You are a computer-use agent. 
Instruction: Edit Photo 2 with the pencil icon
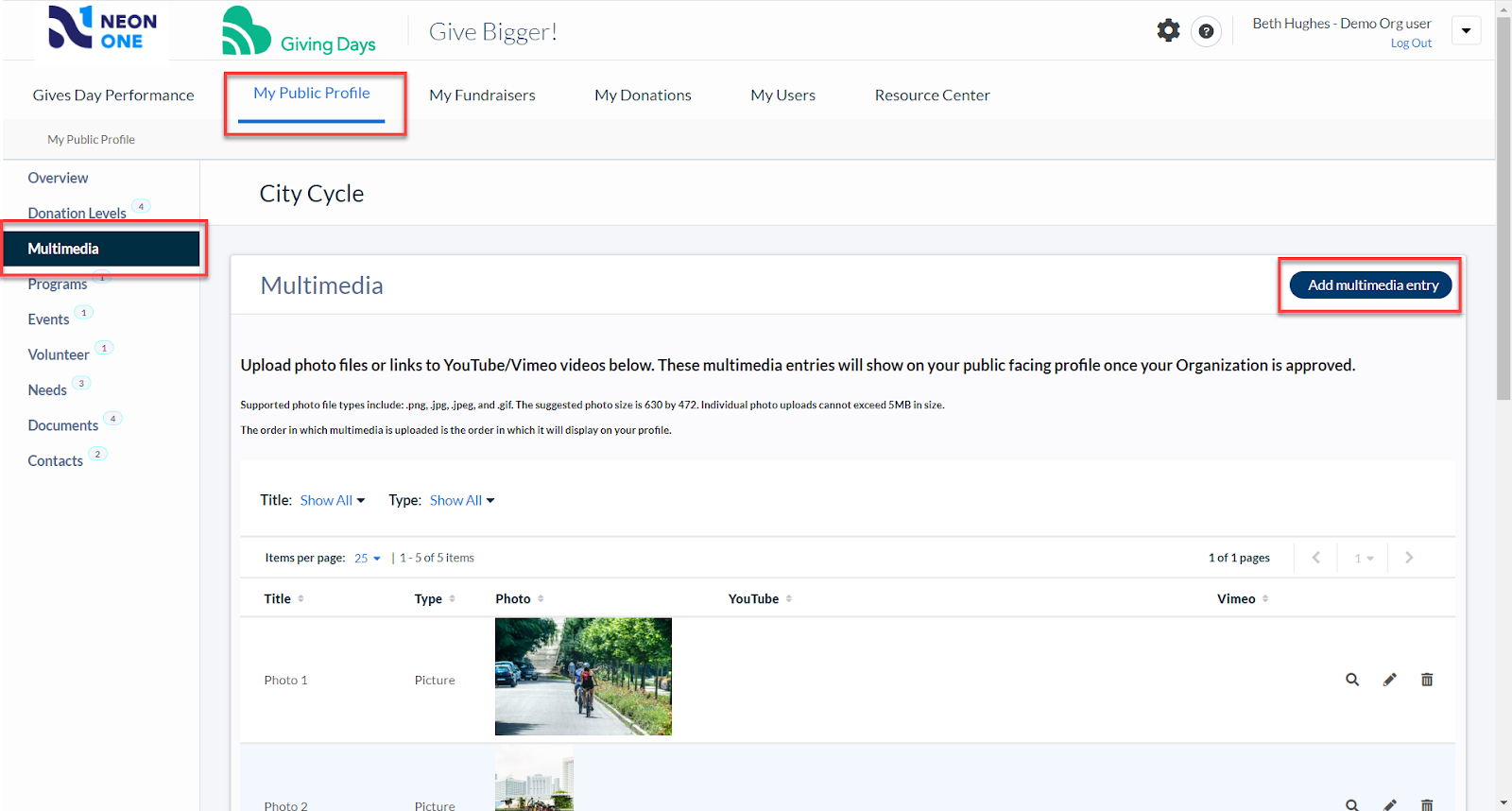pos(1389,804)
